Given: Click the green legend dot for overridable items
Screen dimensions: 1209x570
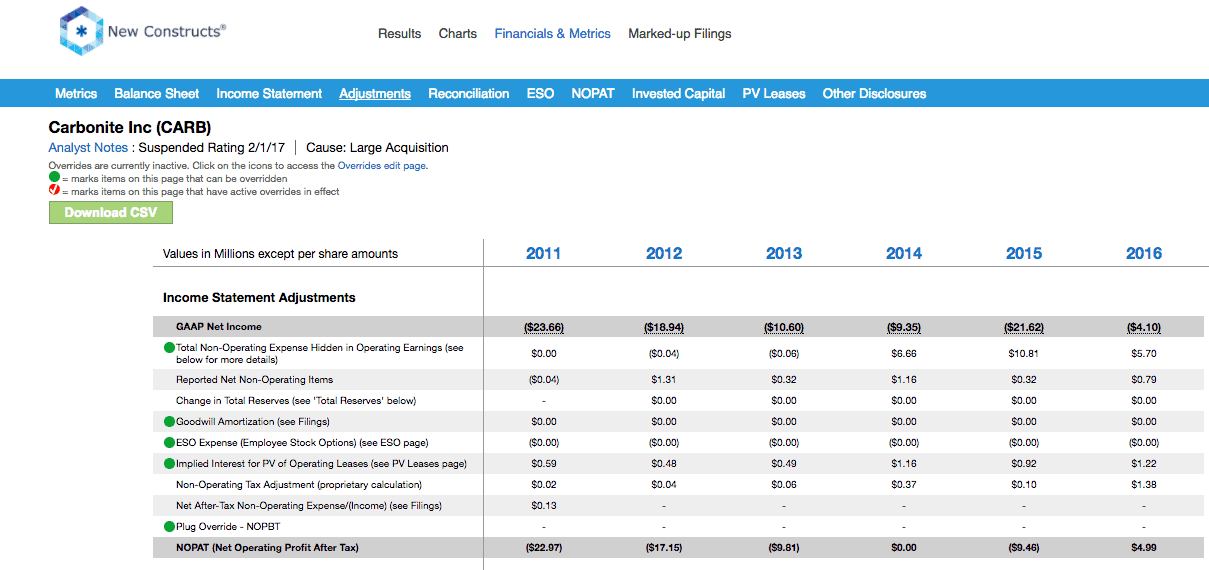Looking at the screenshot, I should click(x=54, y=178).
